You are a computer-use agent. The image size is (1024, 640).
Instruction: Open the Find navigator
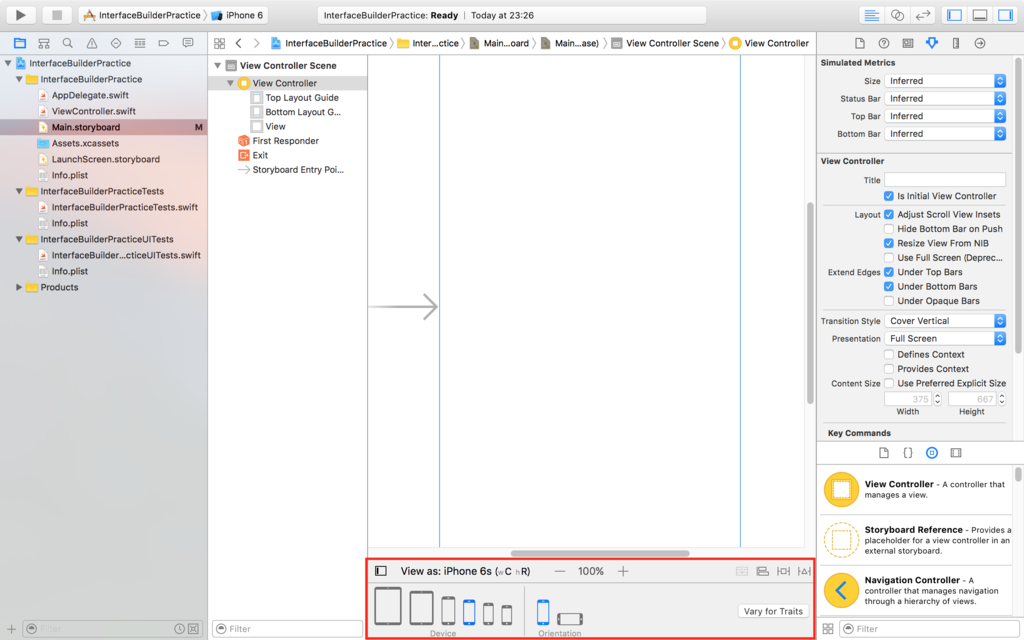(67, 44)
